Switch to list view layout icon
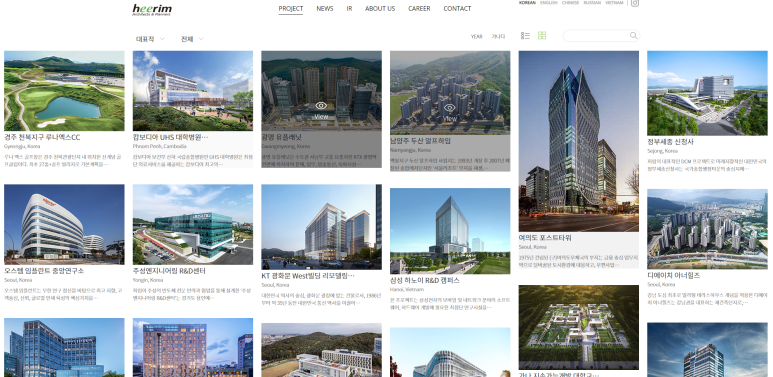The image size is (773, 377). [x=525, y=35]
